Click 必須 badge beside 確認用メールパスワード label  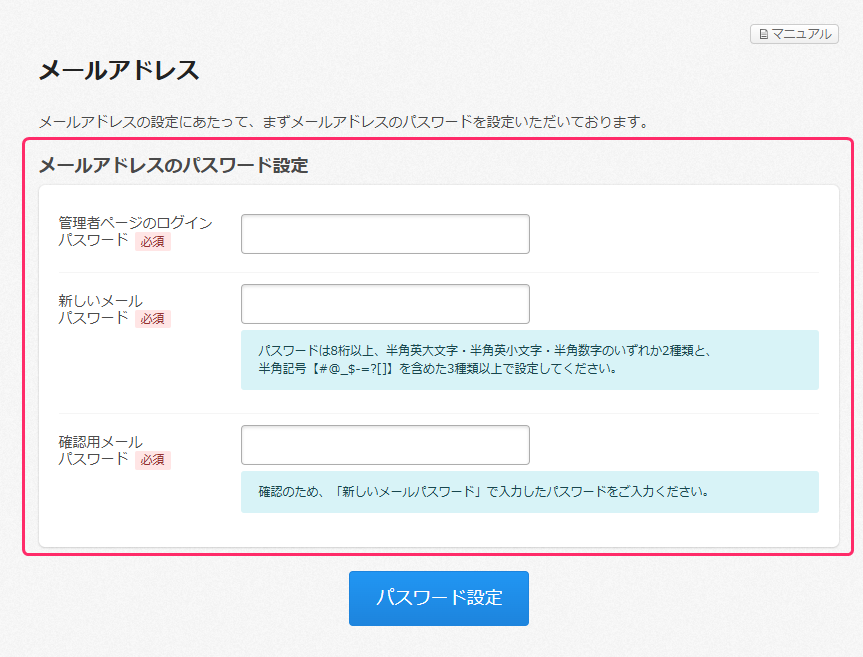(x=153, y=460)
